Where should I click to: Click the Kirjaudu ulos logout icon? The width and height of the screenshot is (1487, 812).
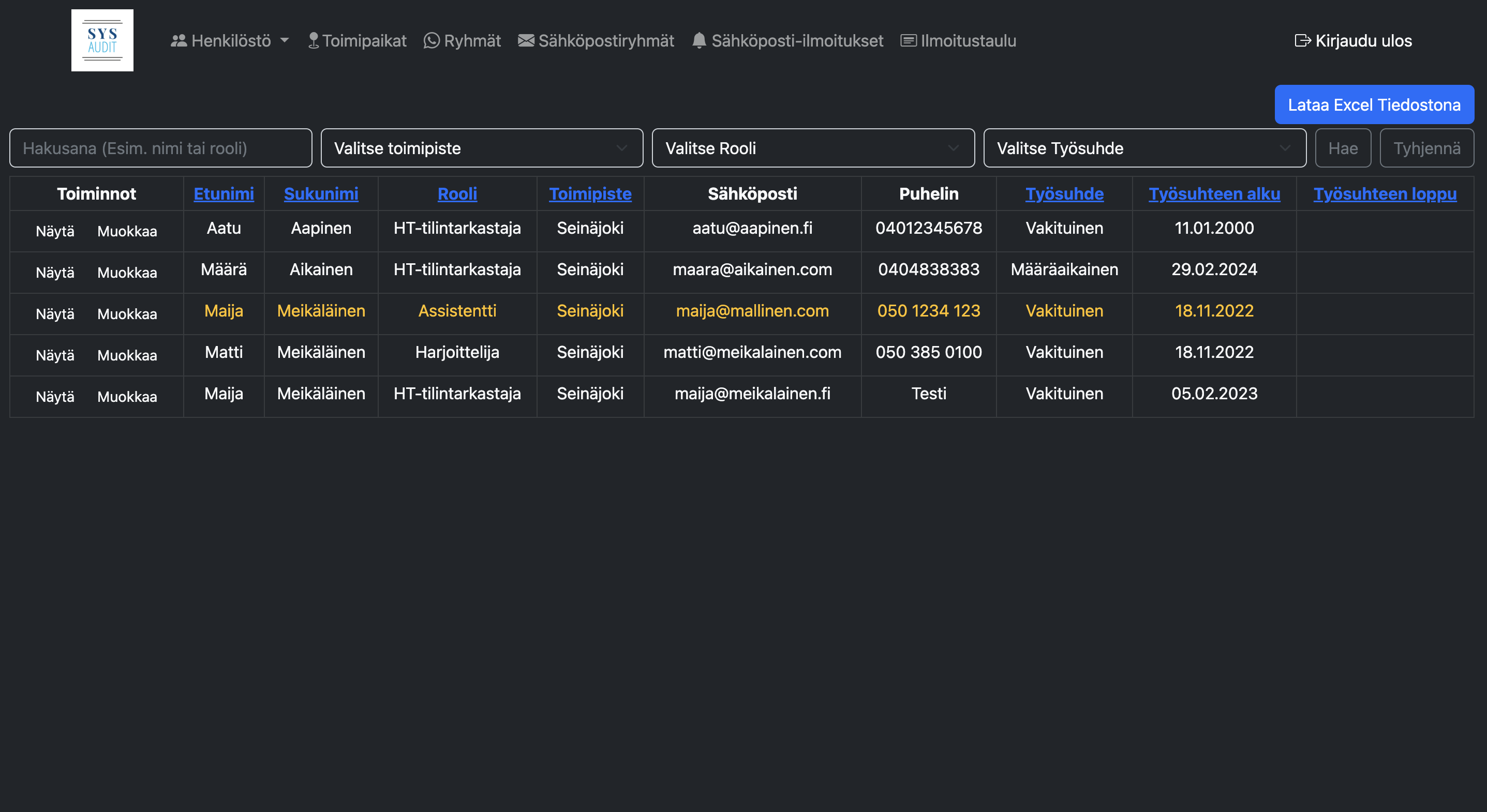(x=1303, y=40)
